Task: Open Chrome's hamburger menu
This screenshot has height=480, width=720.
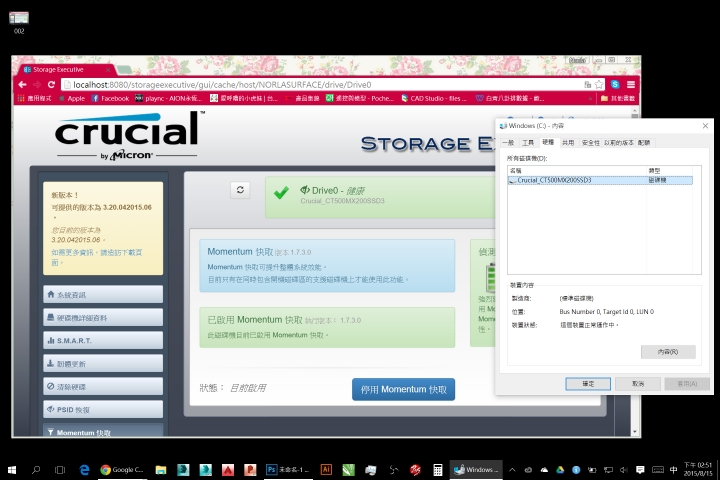Action: click(631, 85)
